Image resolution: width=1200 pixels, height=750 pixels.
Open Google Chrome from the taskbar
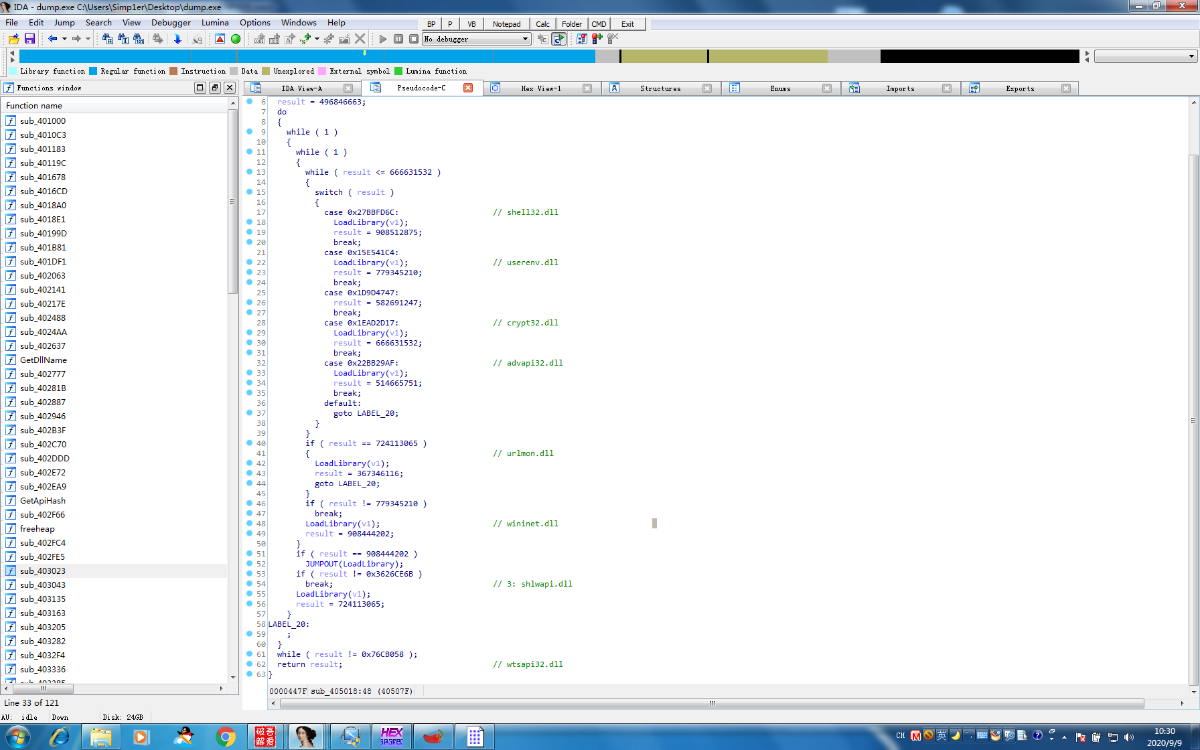[x=226, y=737]
